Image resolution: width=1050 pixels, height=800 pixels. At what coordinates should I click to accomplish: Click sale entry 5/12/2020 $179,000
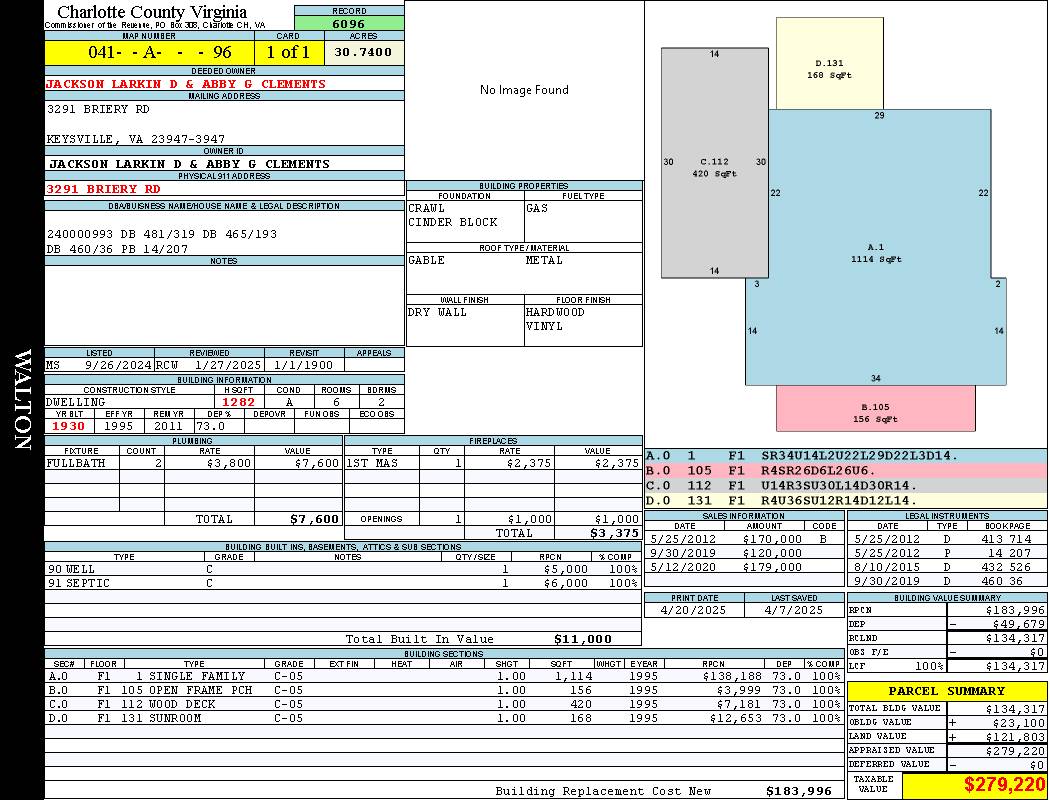745,567
